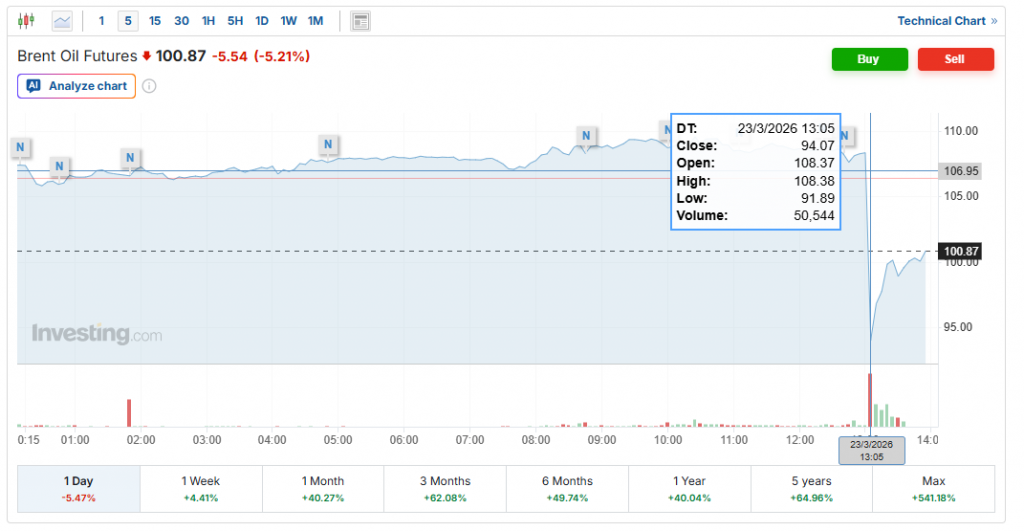
Task: Open the N news marker near 02:00
Action: [x=131, y=157]
